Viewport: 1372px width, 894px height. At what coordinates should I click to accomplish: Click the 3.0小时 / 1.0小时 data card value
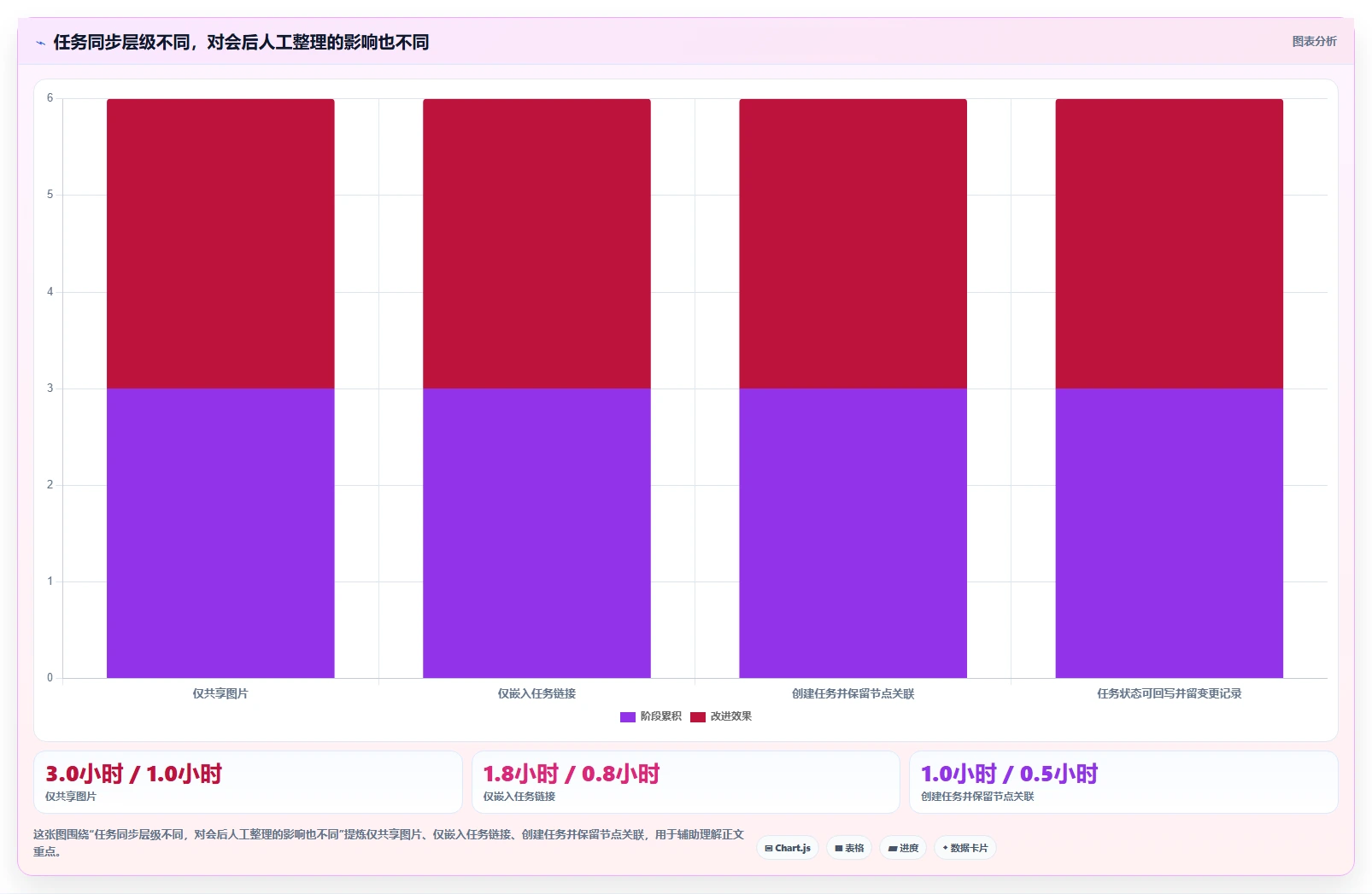point(133,774)
